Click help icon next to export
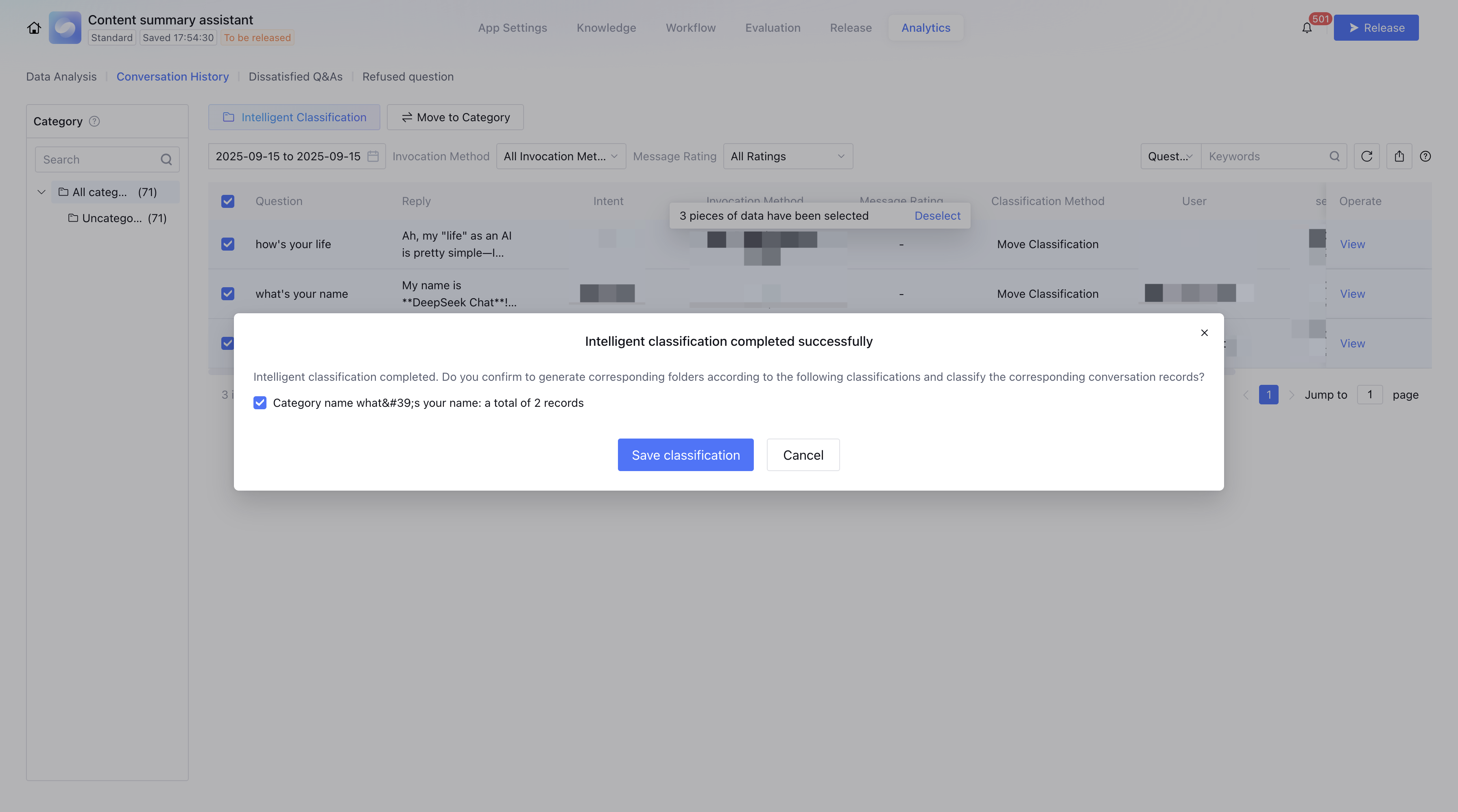This screenshot has width=1458, height=812. pyautogui.click(x=1425, y=156)
